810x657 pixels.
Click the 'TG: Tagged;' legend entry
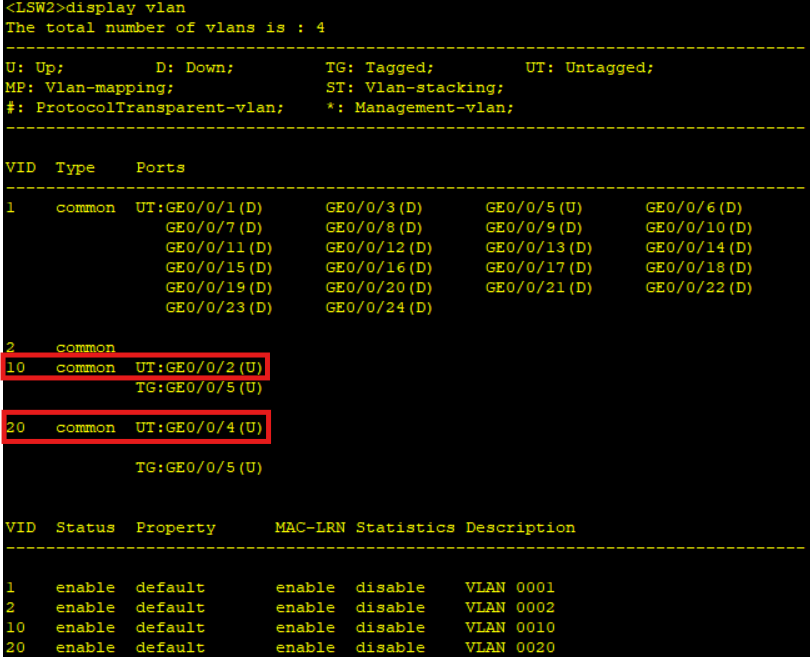coord(380,68)
